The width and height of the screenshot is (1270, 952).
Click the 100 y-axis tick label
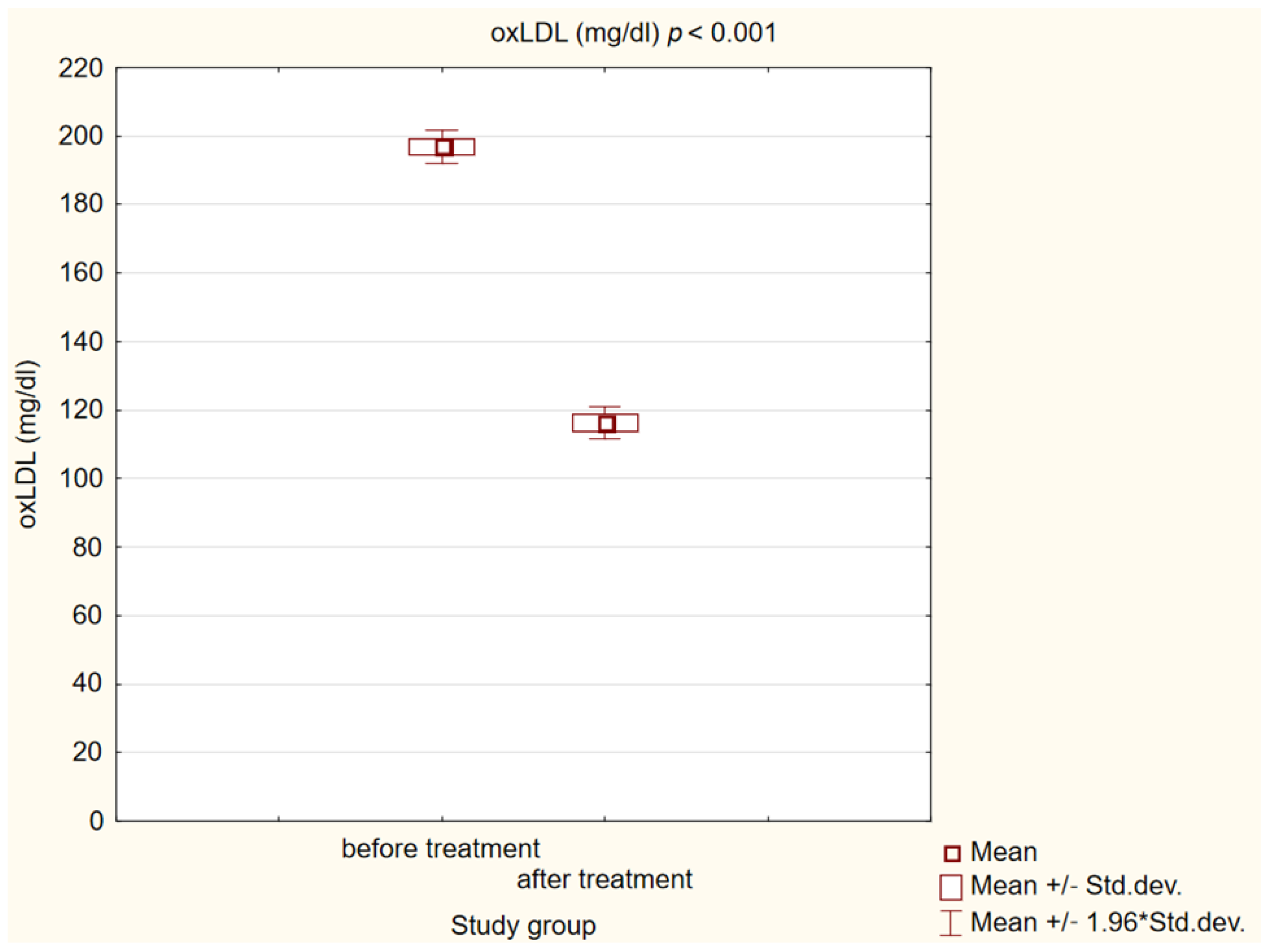coord(81,478)
